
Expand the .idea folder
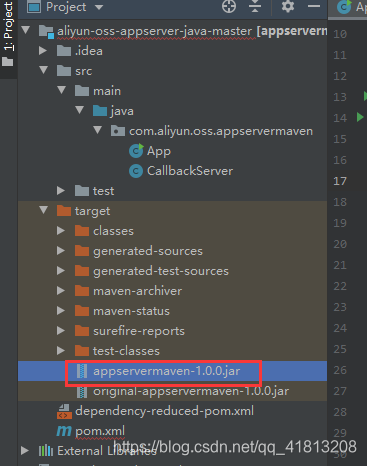(x=43, y=51)
